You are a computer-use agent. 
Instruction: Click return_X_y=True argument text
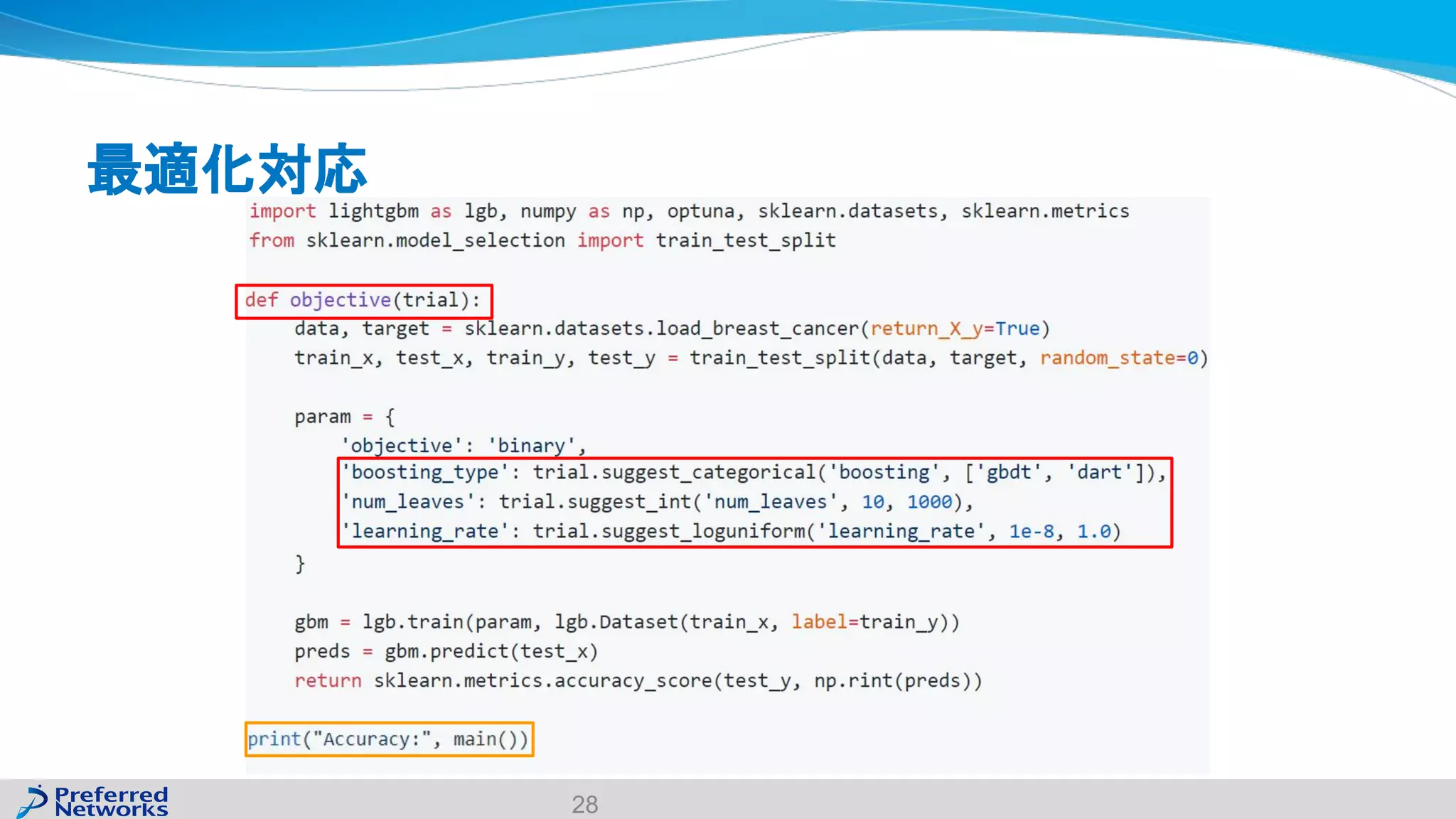[x=955, y=328]
